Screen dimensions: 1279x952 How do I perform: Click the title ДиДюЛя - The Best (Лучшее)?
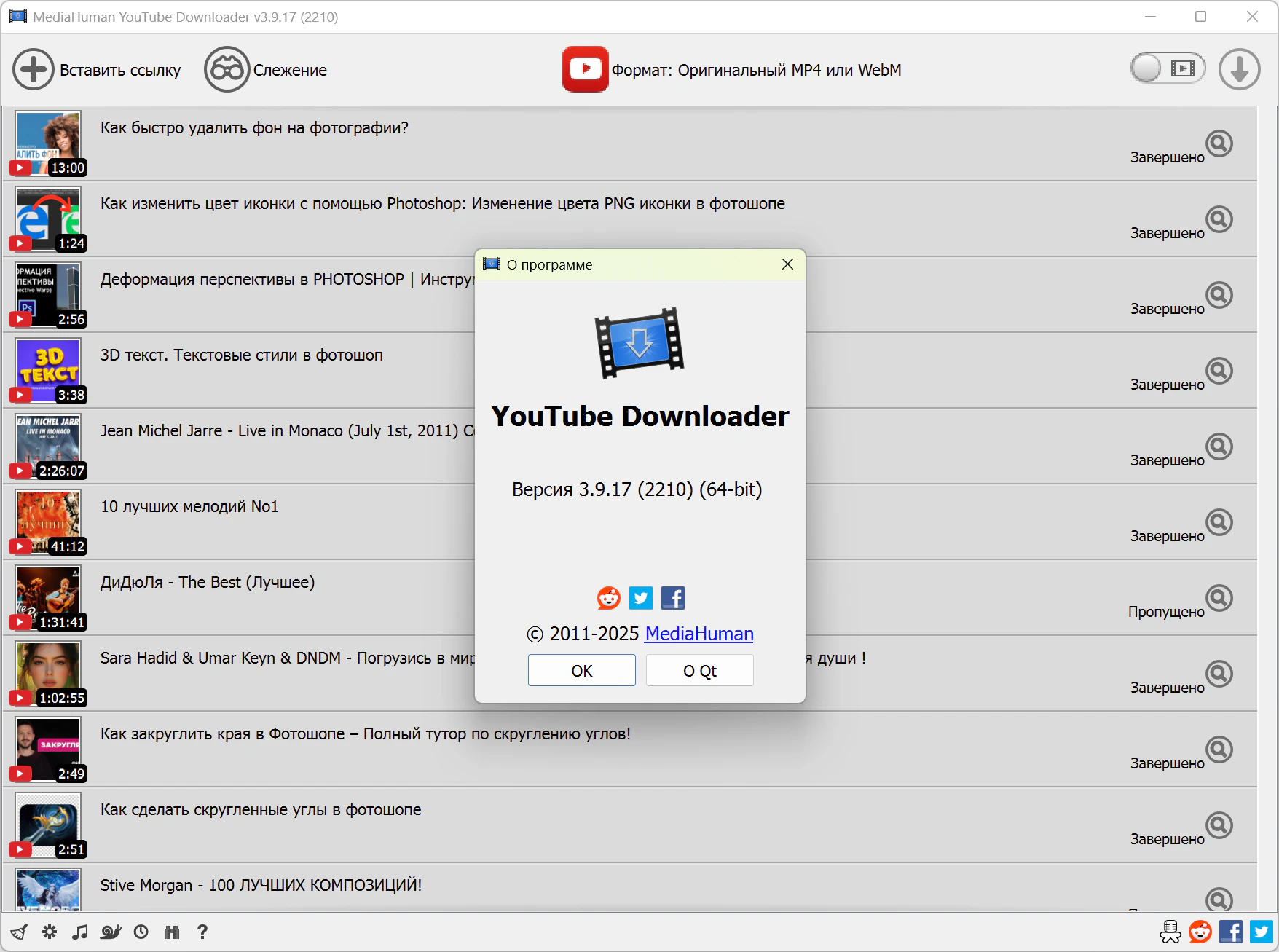[208, 583]
